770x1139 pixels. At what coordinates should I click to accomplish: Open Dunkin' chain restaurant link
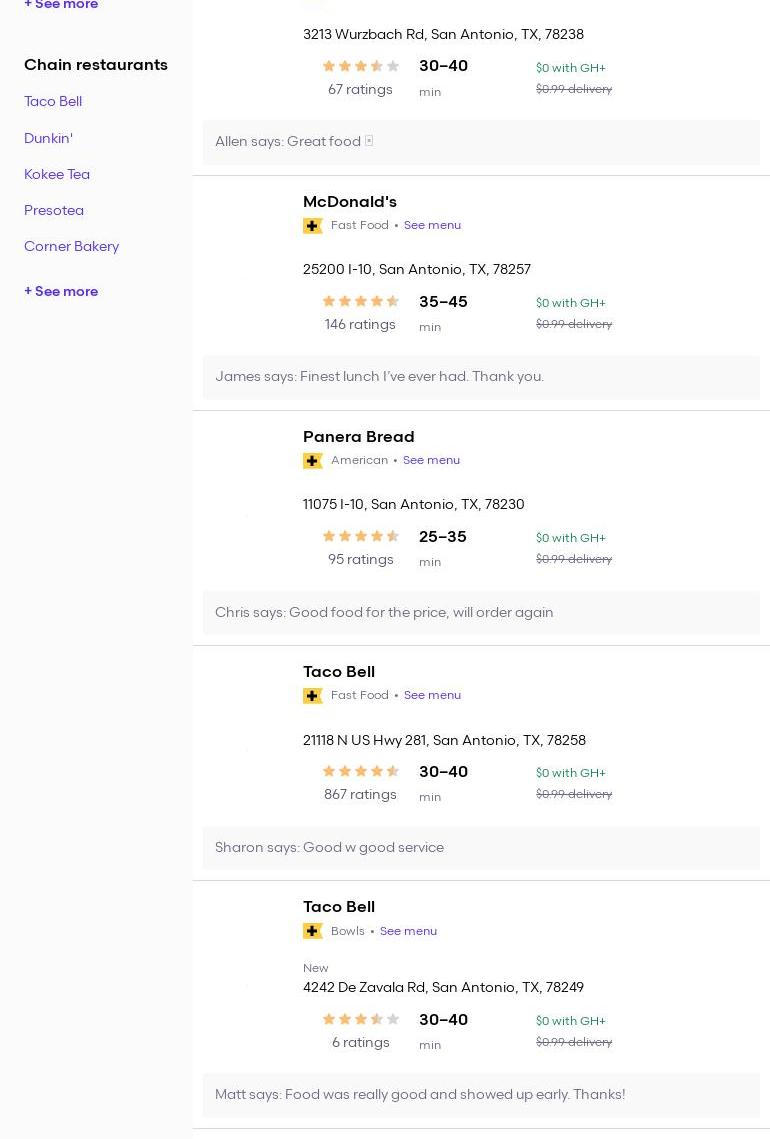coord(48,138)
